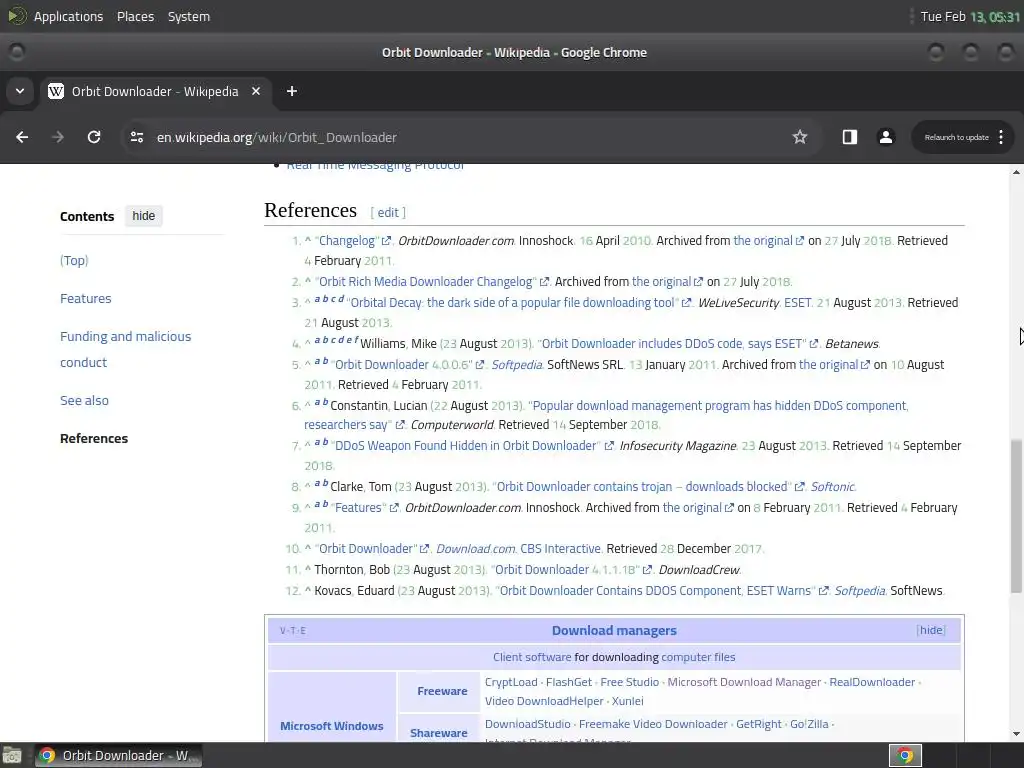The height and width of the screenshot is (768, 1024).
Task: Open a new browser tab
Action: [292, 91]
